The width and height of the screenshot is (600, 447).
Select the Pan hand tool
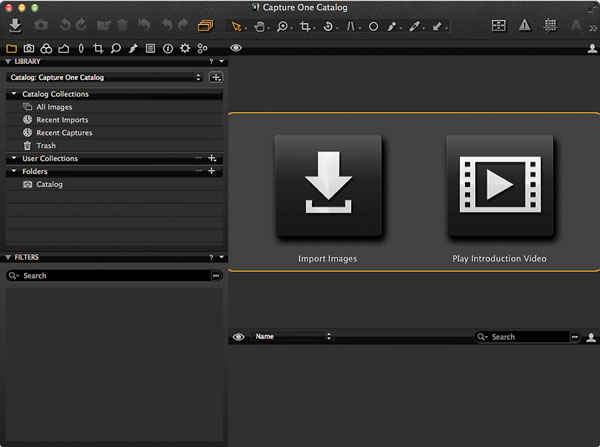point(260,26)
